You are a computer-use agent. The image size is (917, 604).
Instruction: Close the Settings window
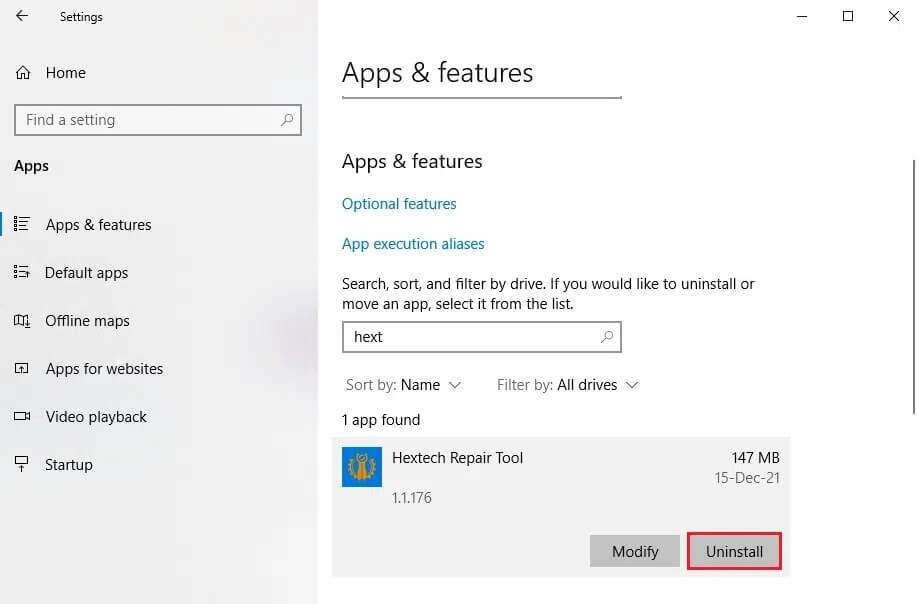[894, 16]
